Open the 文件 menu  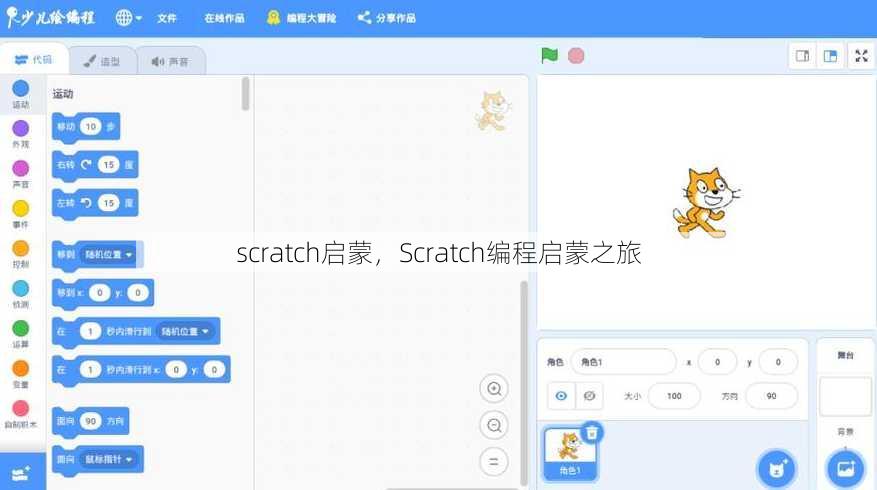[167, 18]
